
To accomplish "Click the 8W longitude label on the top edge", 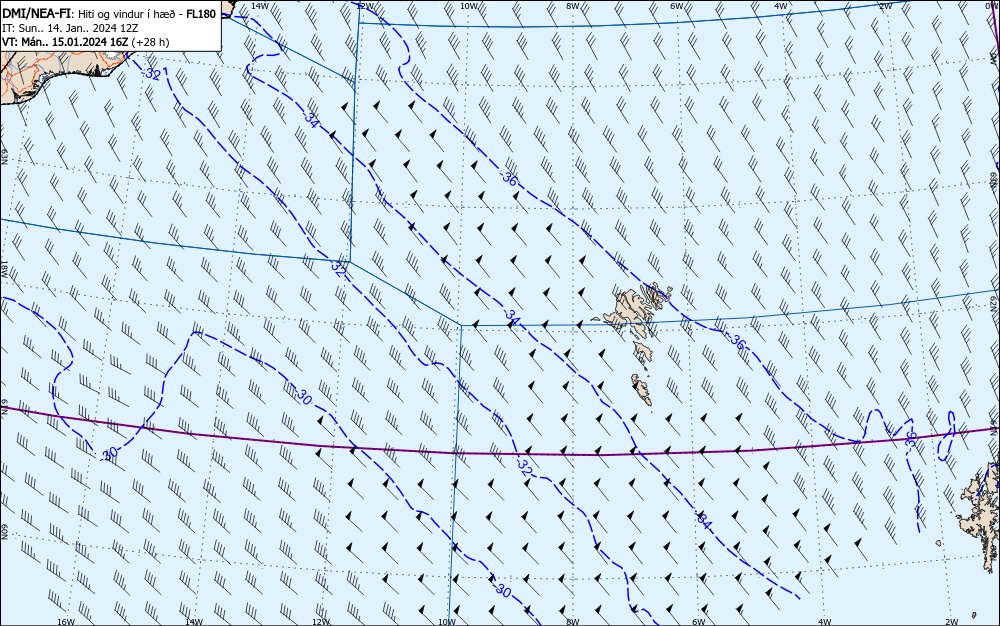I will pos(573,6).
